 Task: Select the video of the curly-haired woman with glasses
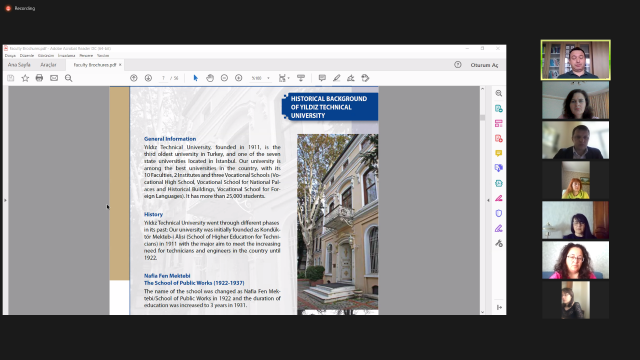click(x=576, y=260)
